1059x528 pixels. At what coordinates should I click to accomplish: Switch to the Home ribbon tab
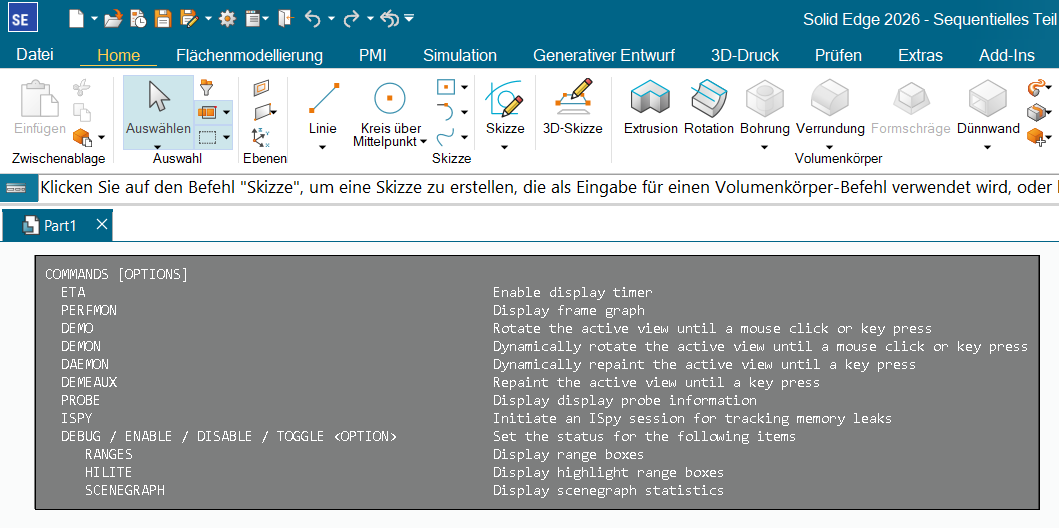click(x=118, y=55)
